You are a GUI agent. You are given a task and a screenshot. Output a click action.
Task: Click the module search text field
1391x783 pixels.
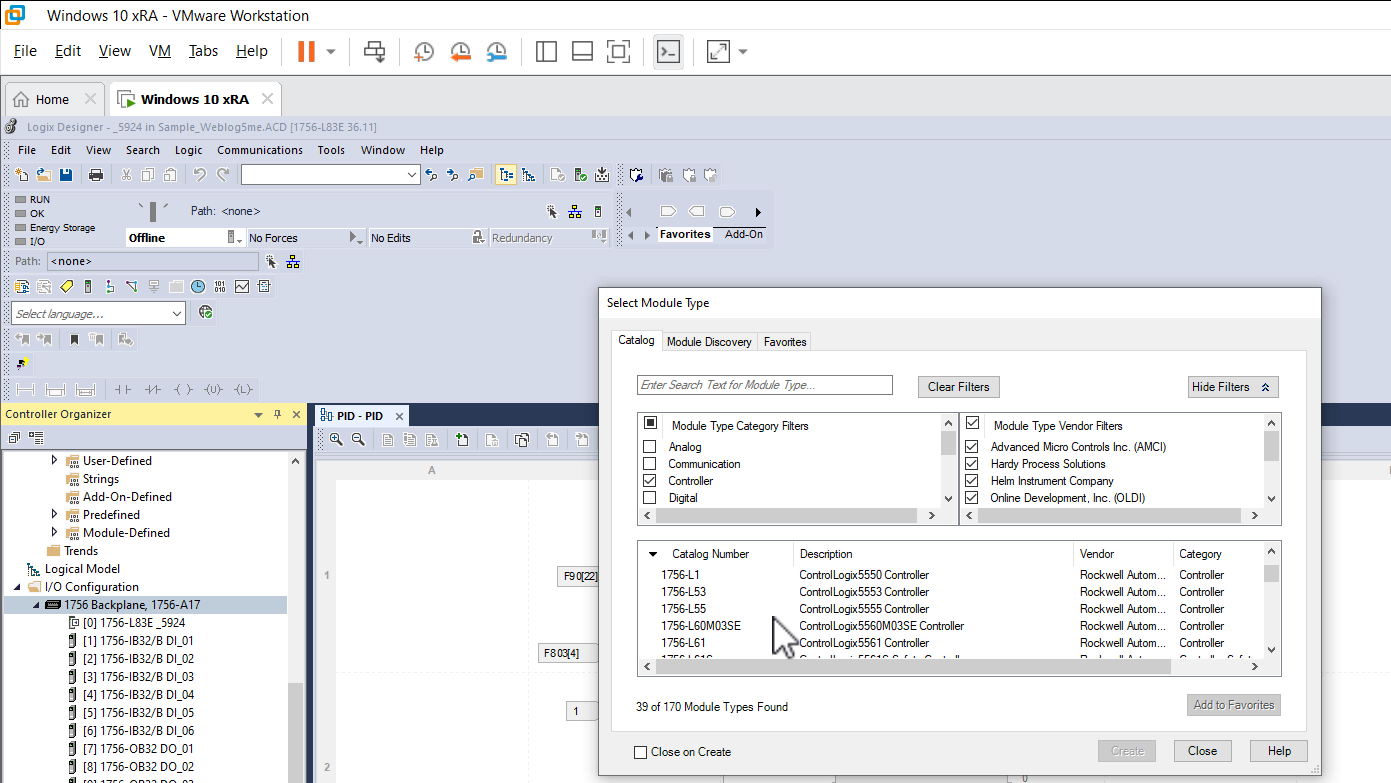tap(764, 385)
